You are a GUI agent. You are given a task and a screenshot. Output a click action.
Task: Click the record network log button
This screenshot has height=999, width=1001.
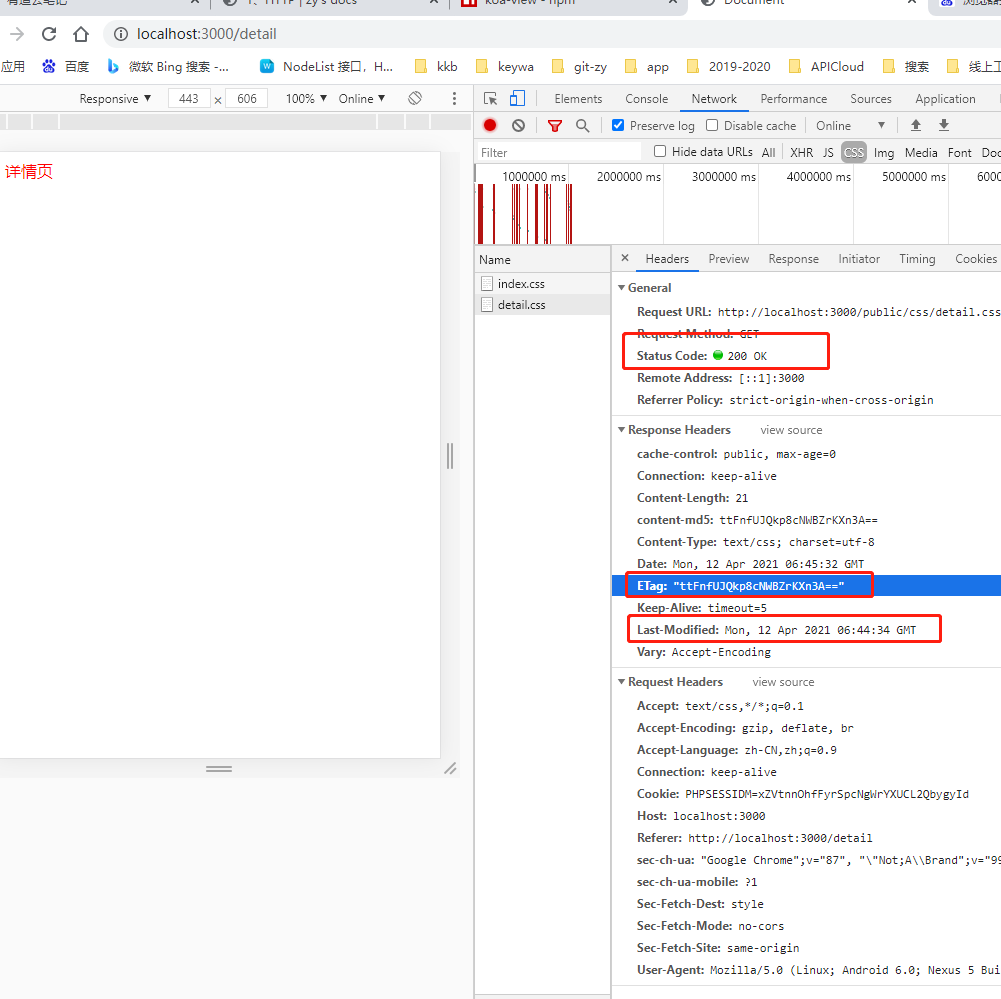490,125
